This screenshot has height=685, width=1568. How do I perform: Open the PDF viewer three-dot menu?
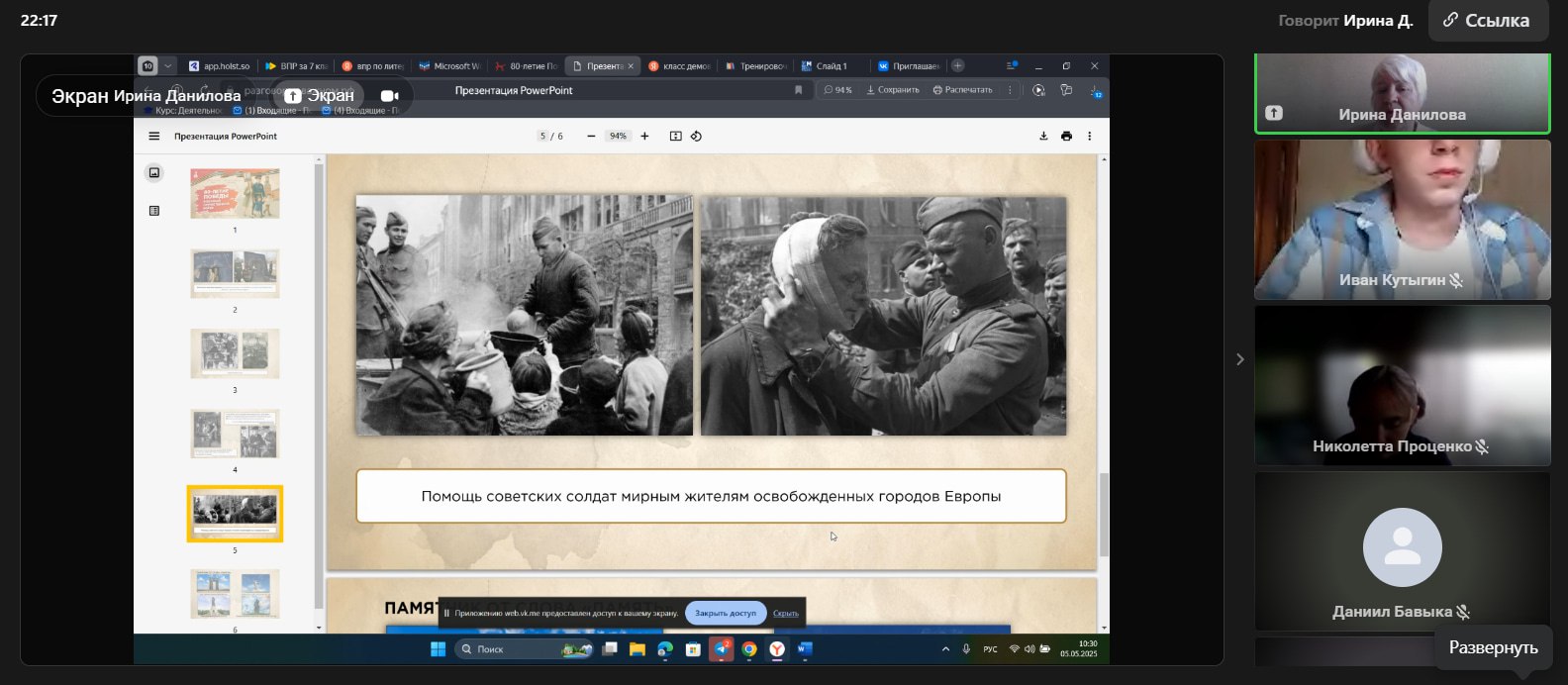(1089, 137)
